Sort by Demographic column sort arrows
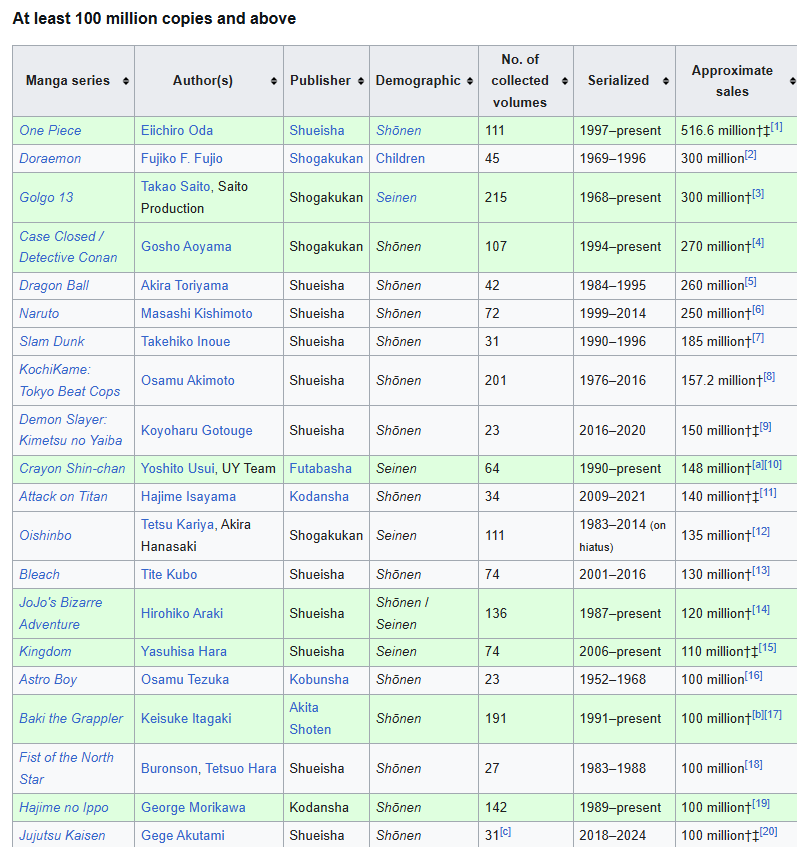The height and width of the screenshot is (847, 797). (x=470, y=81)
